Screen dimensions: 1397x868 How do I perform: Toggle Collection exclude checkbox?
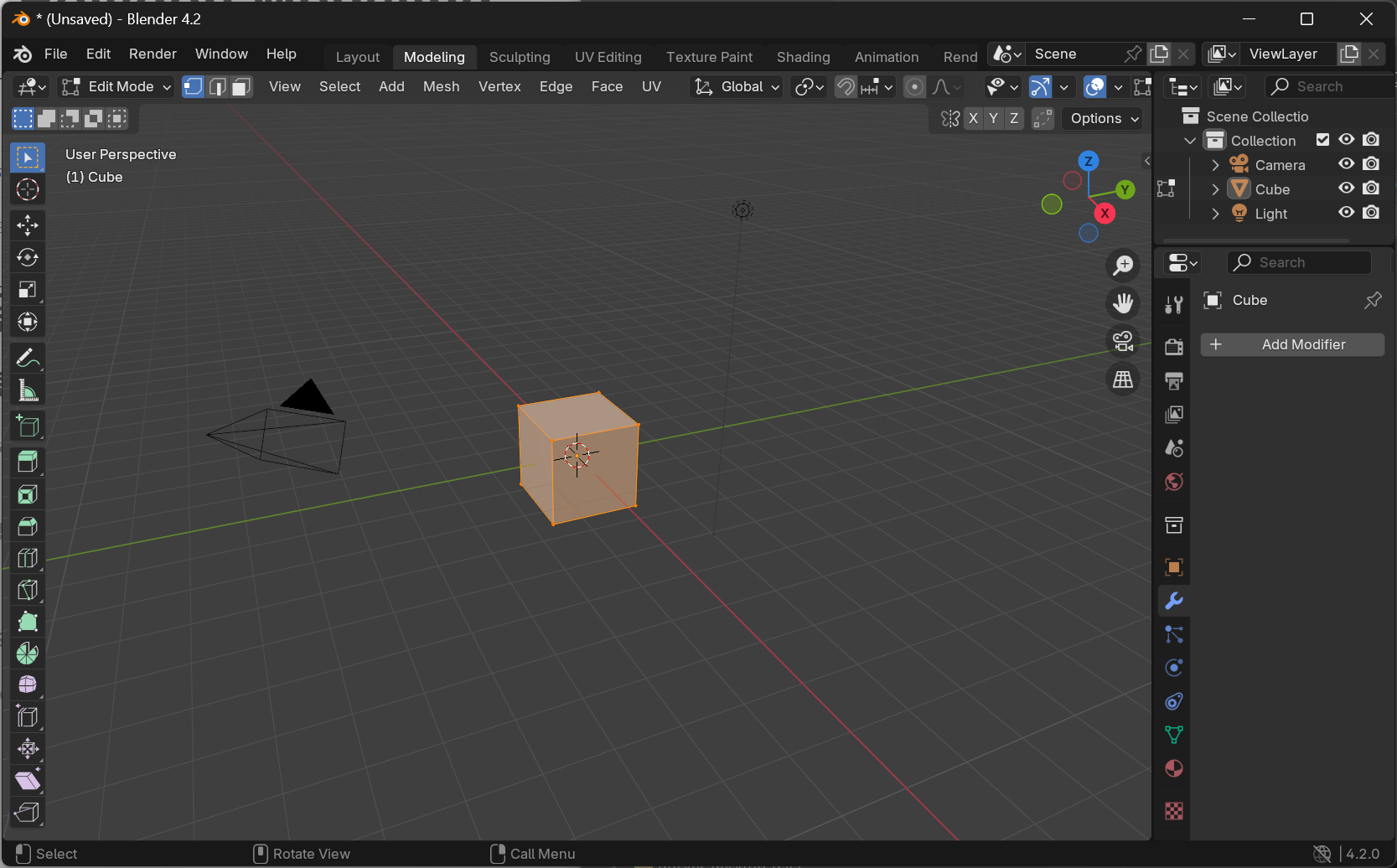(1323, 140)
